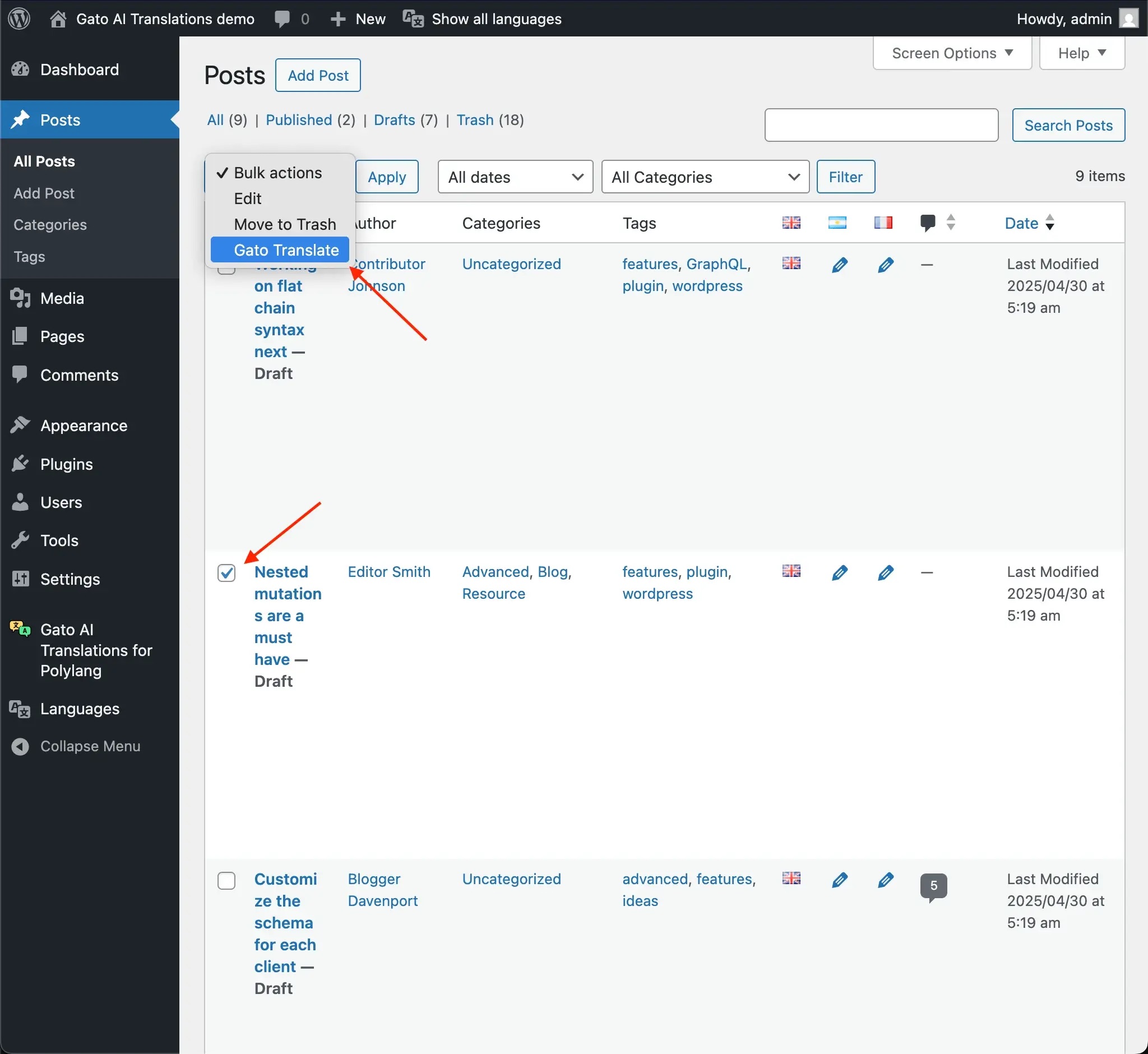
Task: Click the Add Post button
Action: (x=318, y=75)
